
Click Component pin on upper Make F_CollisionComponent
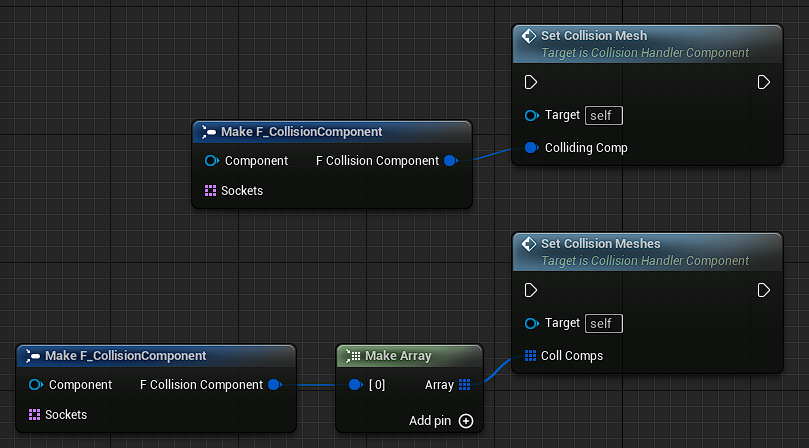pyautogui.click(x=211, y=161)
